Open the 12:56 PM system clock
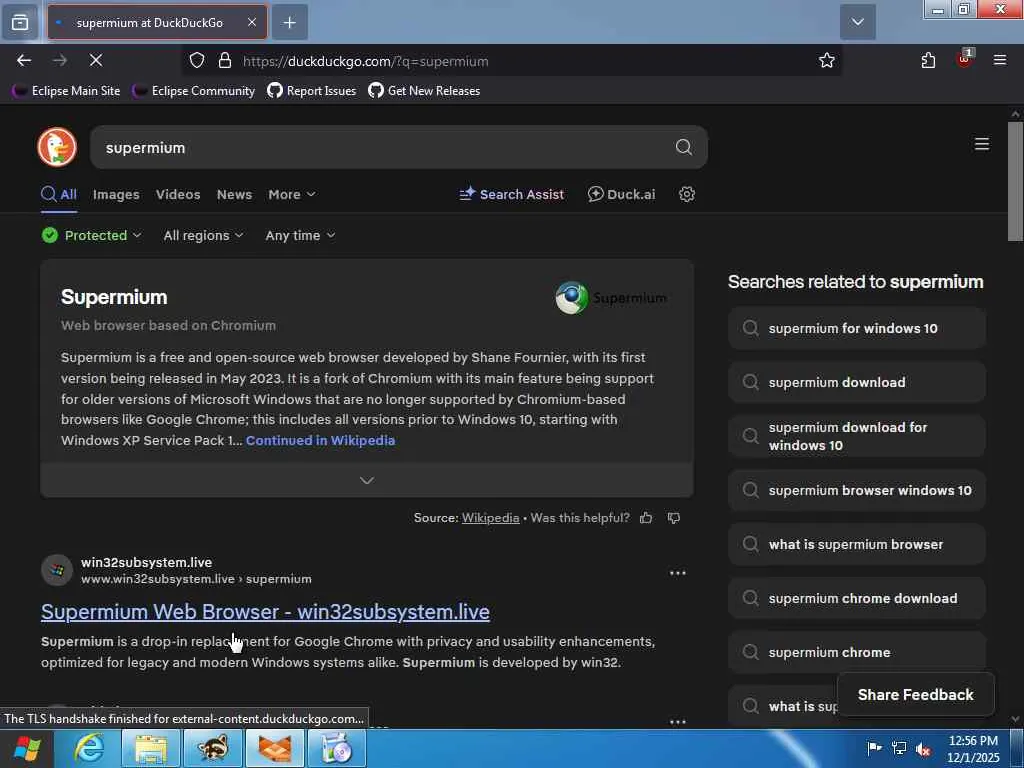Screen dimensions: 1024x768 point(973,749)
